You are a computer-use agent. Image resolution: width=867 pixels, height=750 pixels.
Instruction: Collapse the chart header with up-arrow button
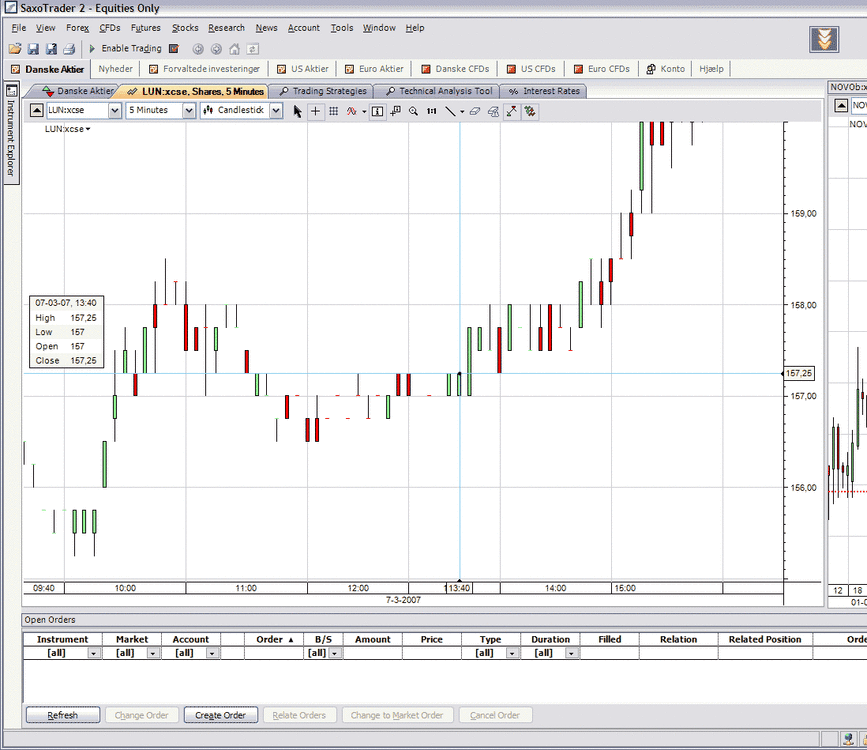point(36,110)
